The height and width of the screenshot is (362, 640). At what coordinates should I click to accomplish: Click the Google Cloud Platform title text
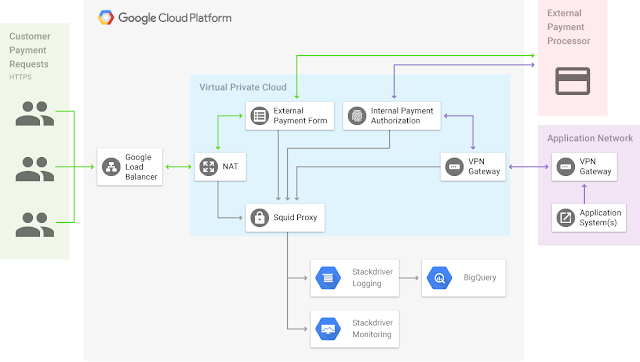[175, 18]
